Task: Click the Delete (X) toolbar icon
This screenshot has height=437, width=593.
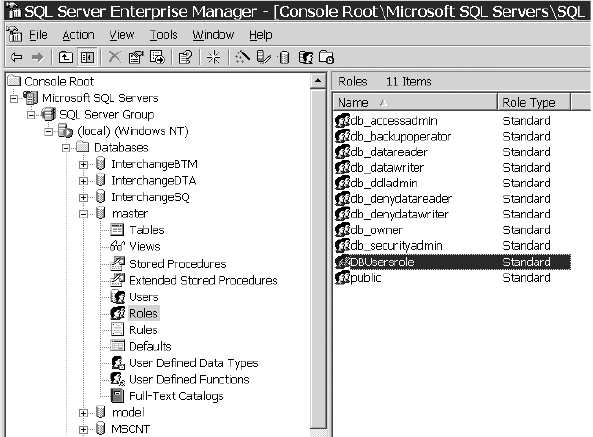Action: coord(114,57)
